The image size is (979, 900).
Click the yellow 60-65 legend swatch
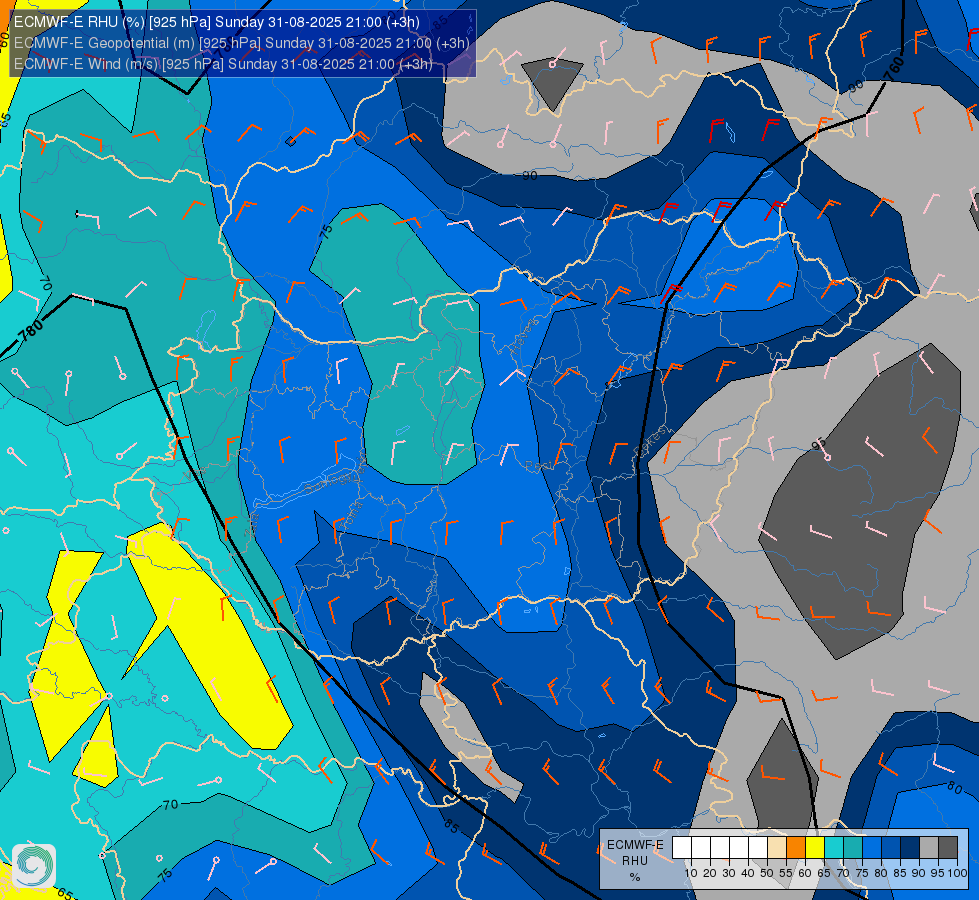[815, 848]
